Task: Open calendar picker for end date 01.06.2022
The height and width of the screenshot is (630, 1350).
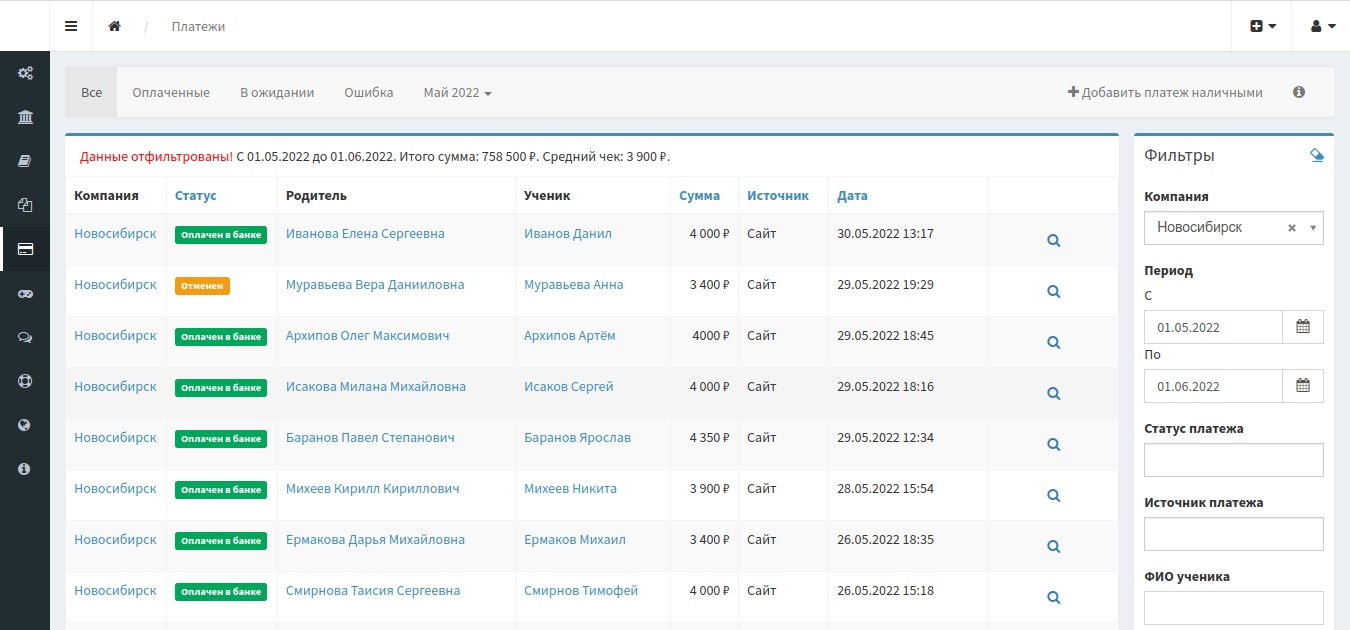Action: (x=1303, y=386)
